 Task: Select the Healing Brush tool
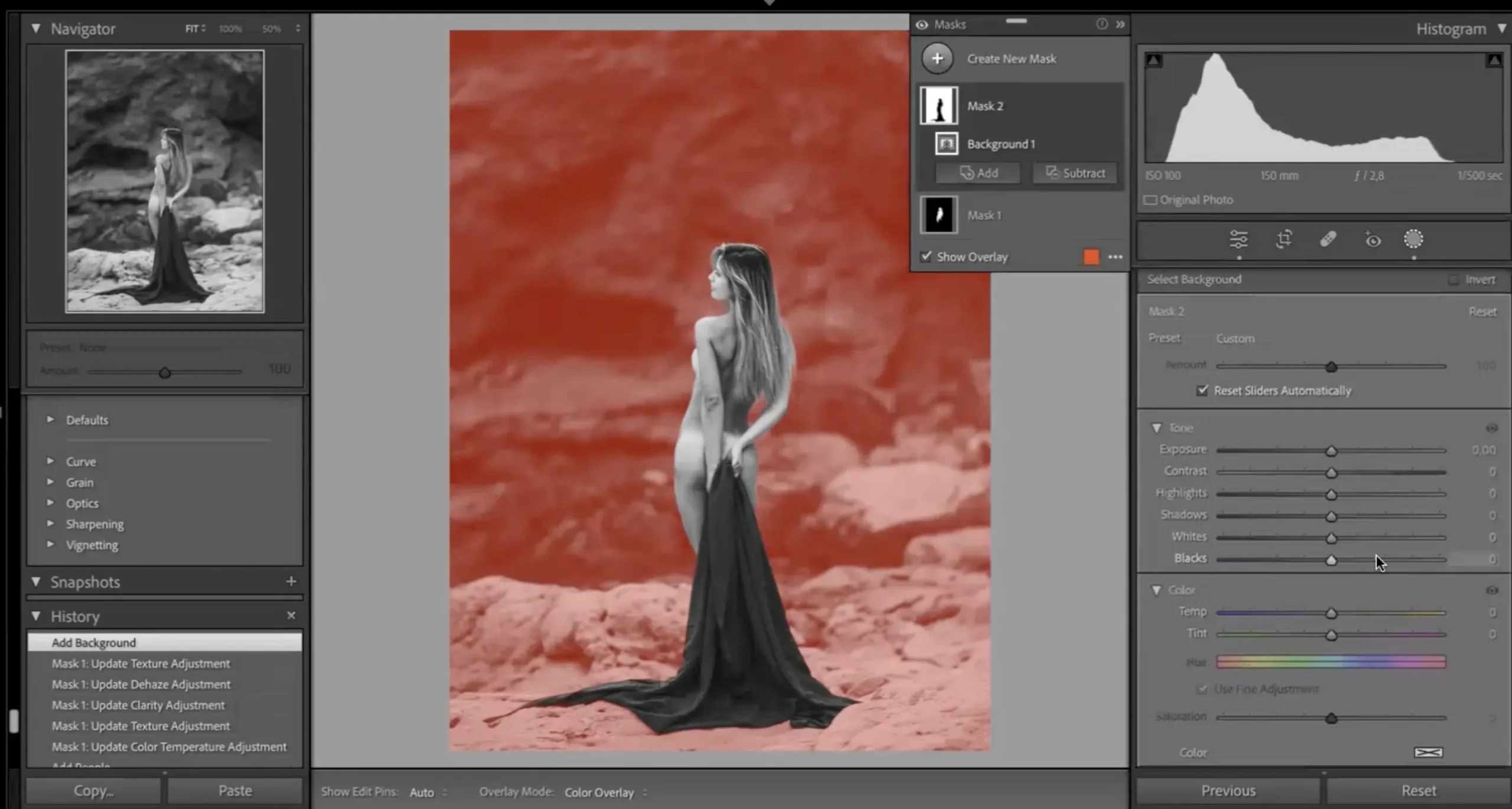coord(1328,239)
